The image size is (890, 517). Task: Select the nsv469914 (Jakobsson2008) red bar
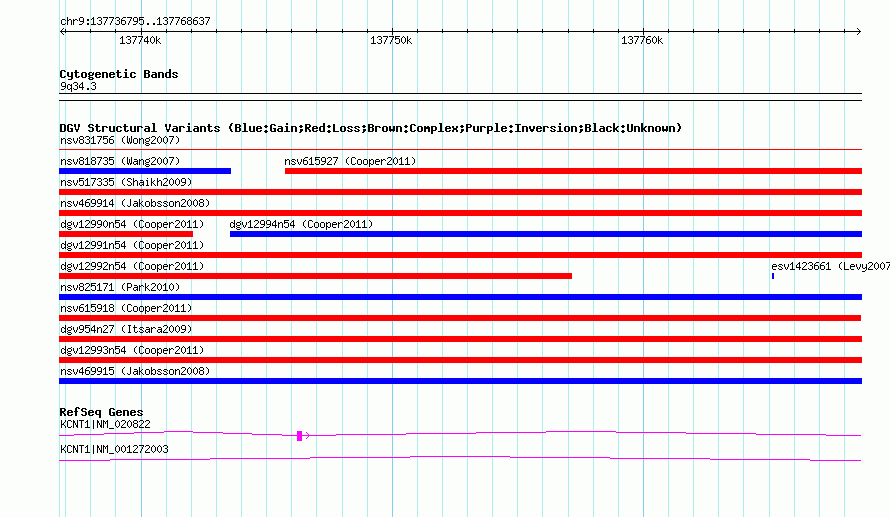(460, 213)
